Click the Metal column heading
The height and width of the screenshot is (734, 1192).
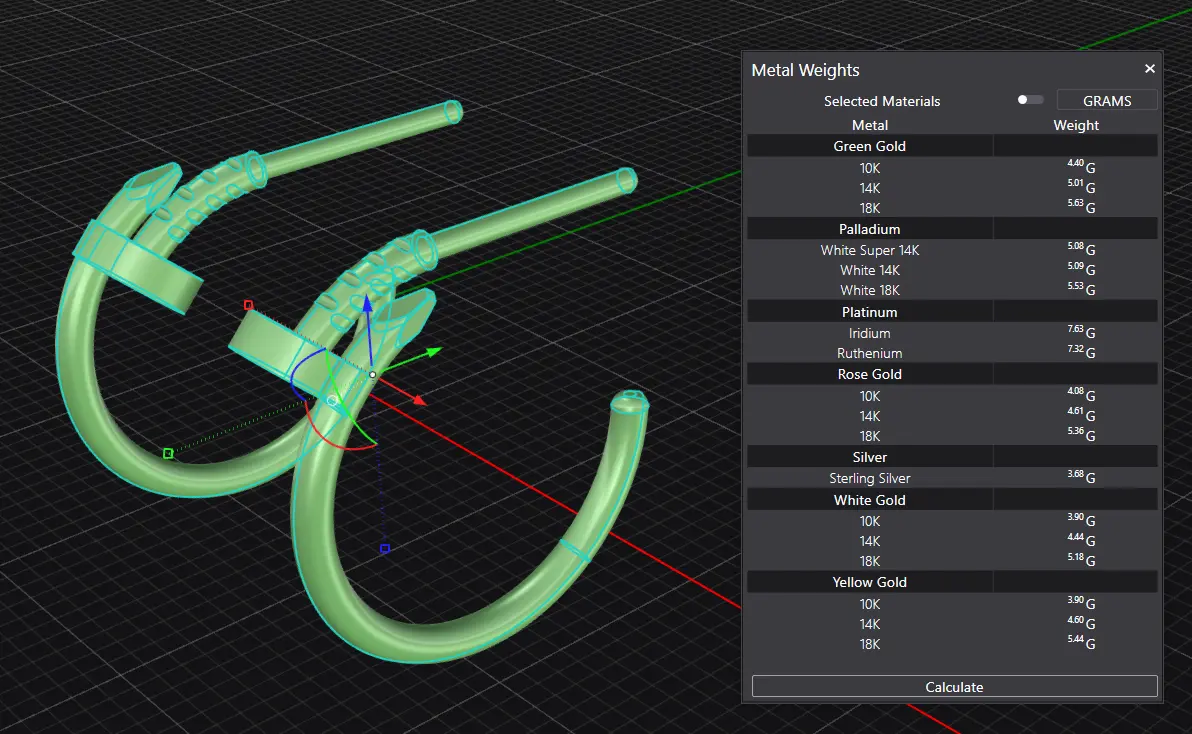coord(869,125)
